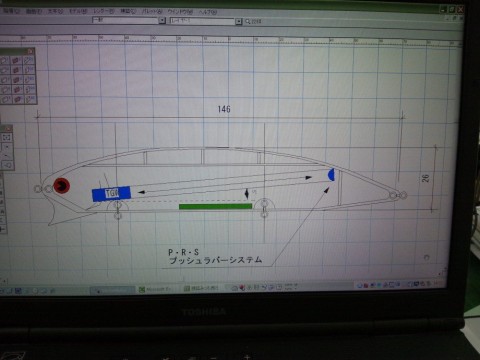Click the magnifier zoom icon in the toolbar

coord(248,22)
